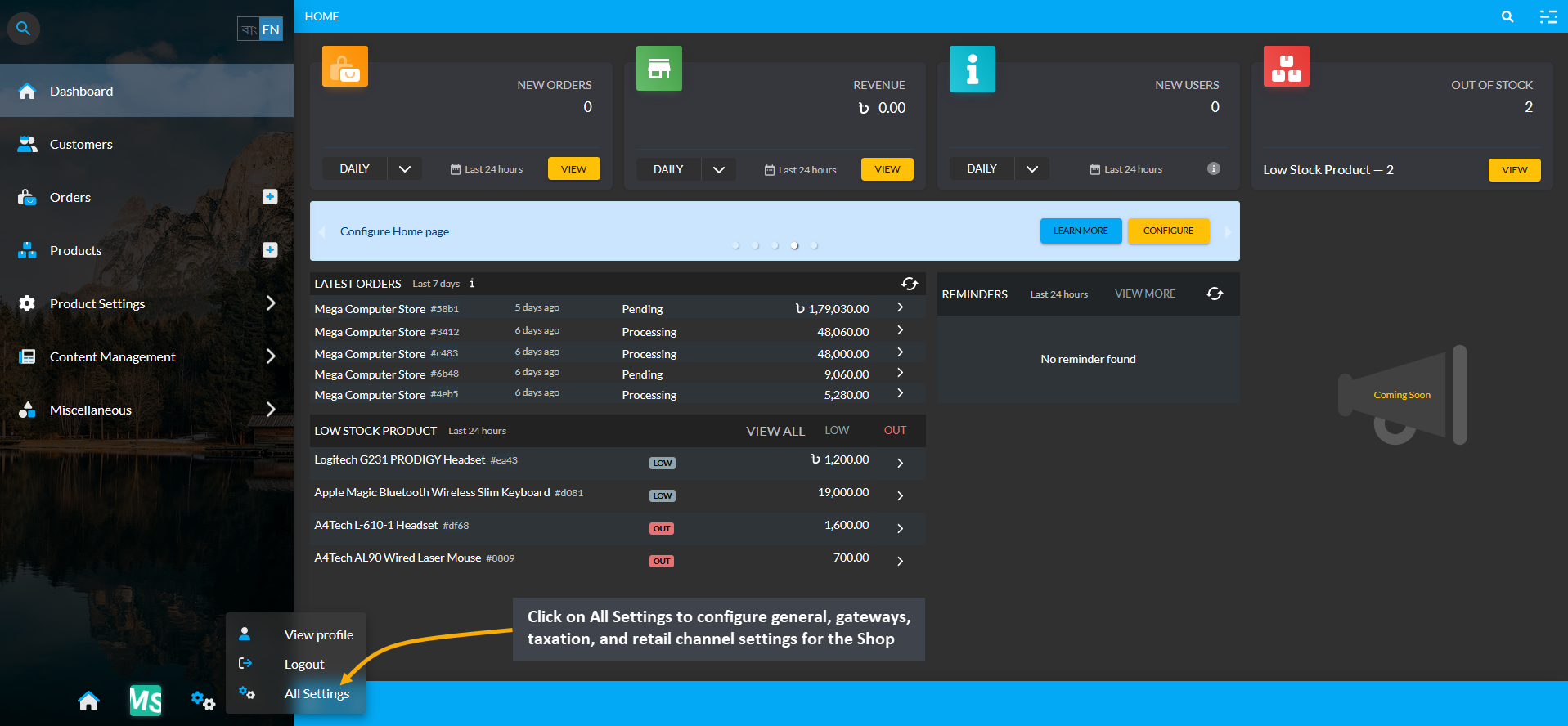The width and height of the screenshot is (1568, 726).
Task: Click VIEW button in Out of Stock card
Action: click(1514, 170)
